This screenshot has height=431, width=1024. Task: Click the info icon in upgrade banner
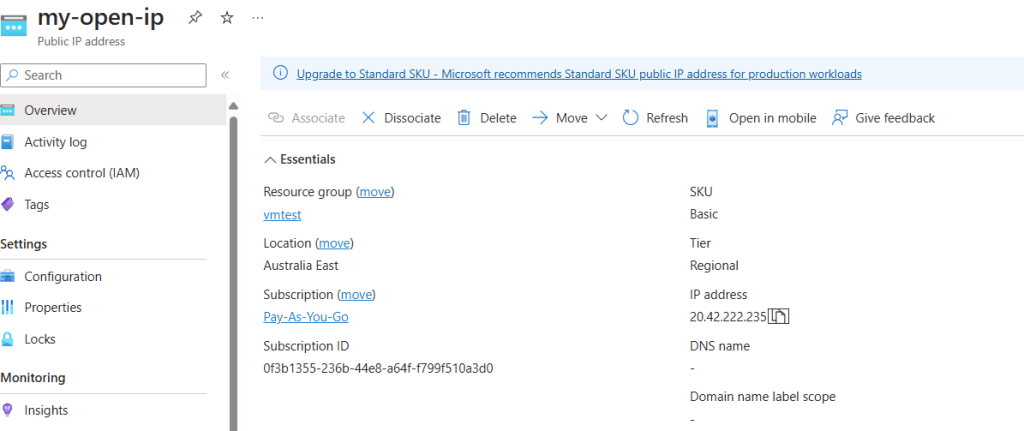coord(280,73)
